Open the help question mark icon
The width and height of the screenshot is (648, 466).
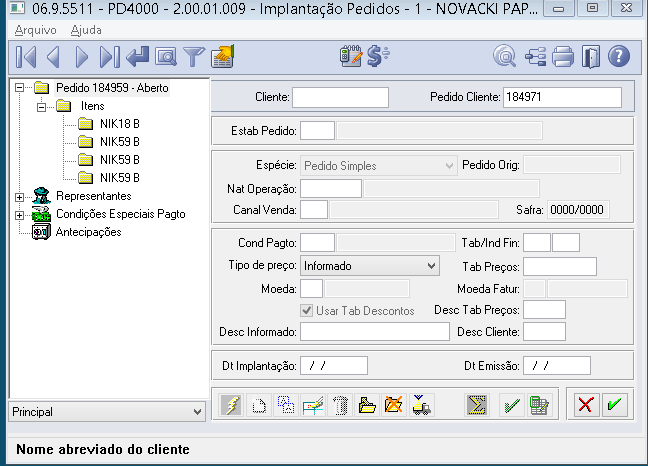(619, 56)
